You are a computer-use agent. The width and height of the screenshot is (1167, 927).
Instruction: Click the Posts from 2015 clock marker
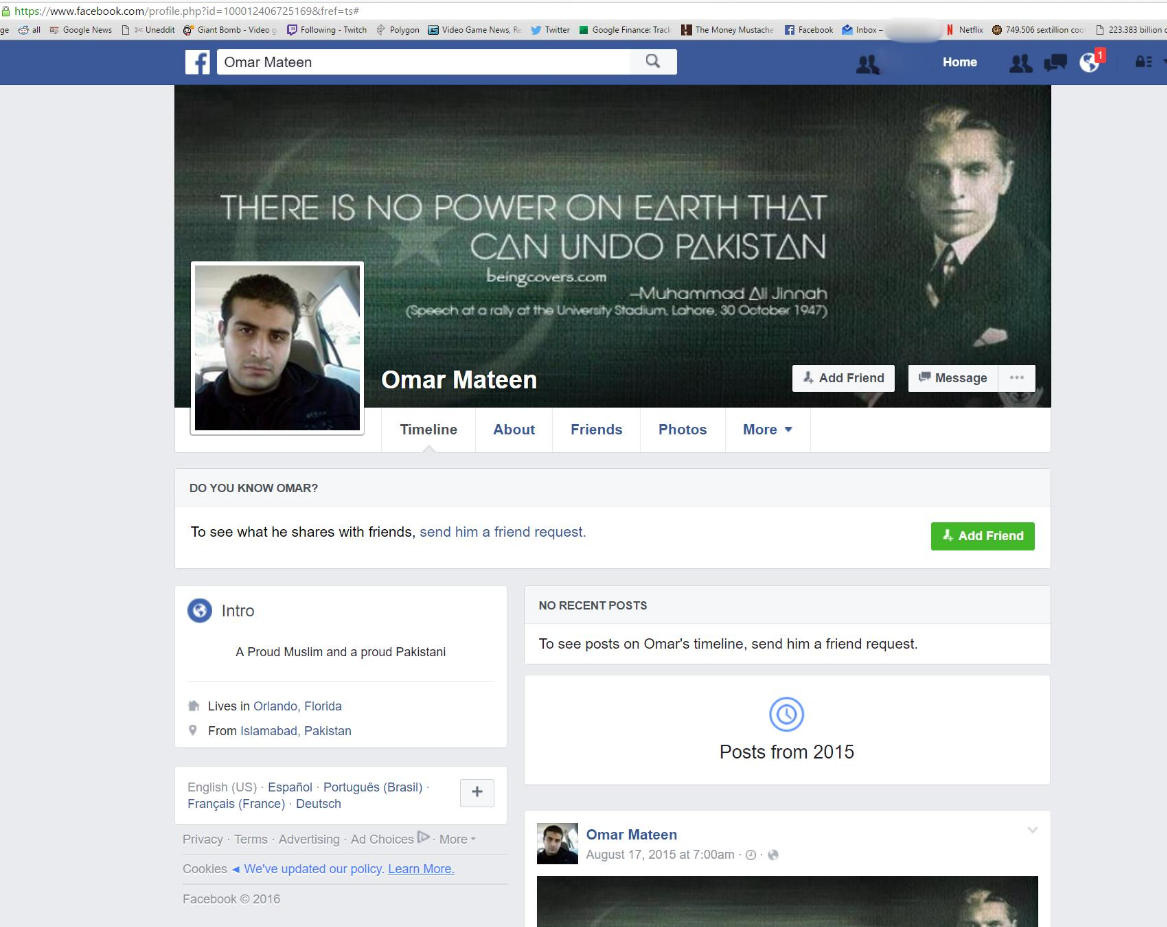point(787,714)
